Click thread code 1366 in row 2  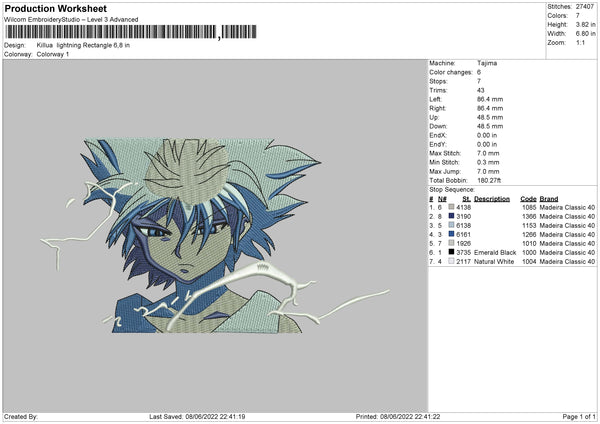click(529, 216)
